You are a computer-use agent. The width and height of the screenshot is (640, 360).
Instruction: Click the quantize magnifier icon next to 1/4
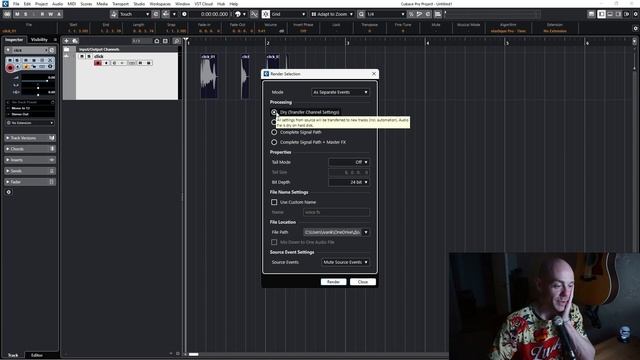tap(361, 14)
